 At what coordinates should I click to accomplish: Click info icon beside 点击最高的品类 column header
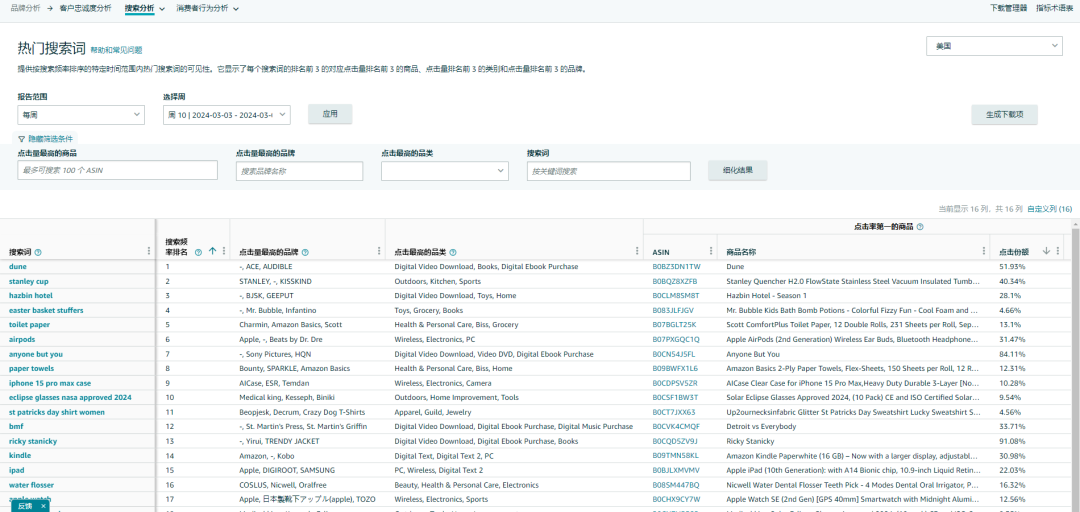[x=453, y=252]
